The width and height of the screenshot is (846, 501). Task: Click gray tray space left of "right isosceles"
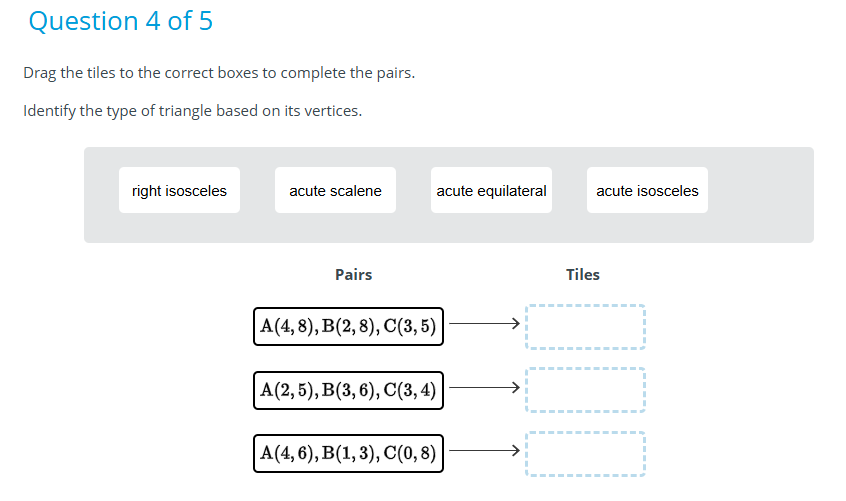[x=102, y=195]
